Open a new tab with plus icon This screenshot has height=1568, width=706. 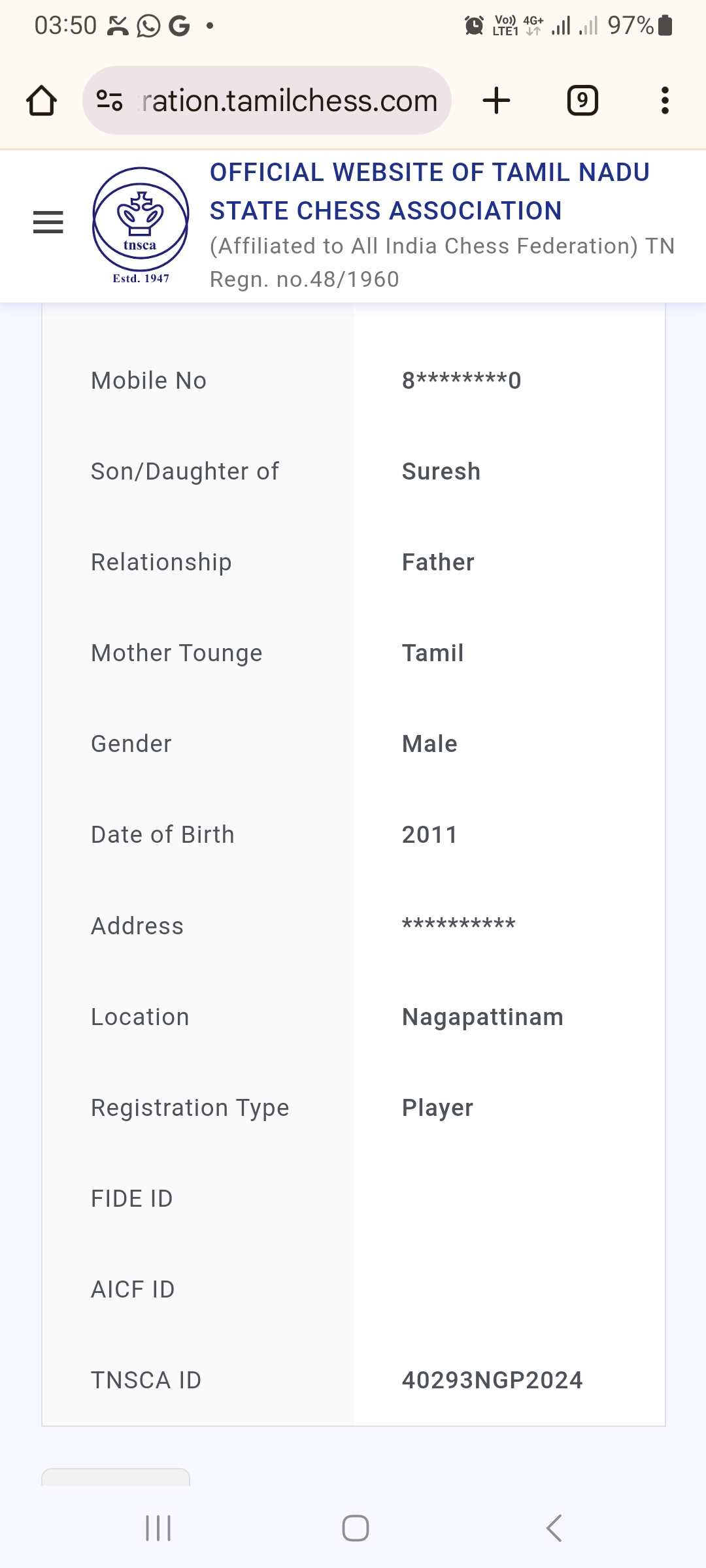[496, 101]
